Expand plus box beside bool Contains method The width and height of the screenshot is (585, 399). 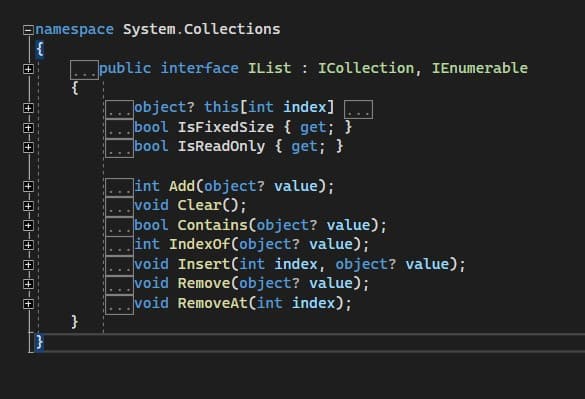[x=28, y=225]
